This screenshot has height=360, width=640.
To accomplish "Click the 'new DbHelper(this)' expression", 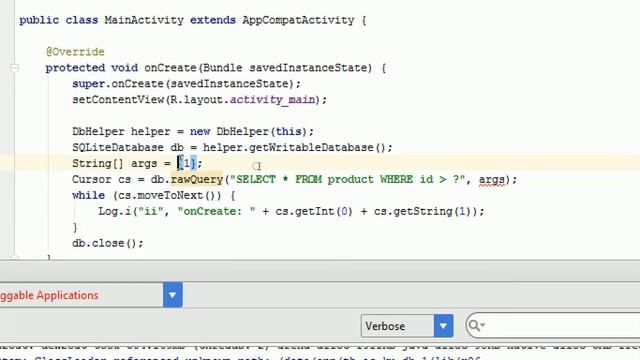I will (249, 131).
